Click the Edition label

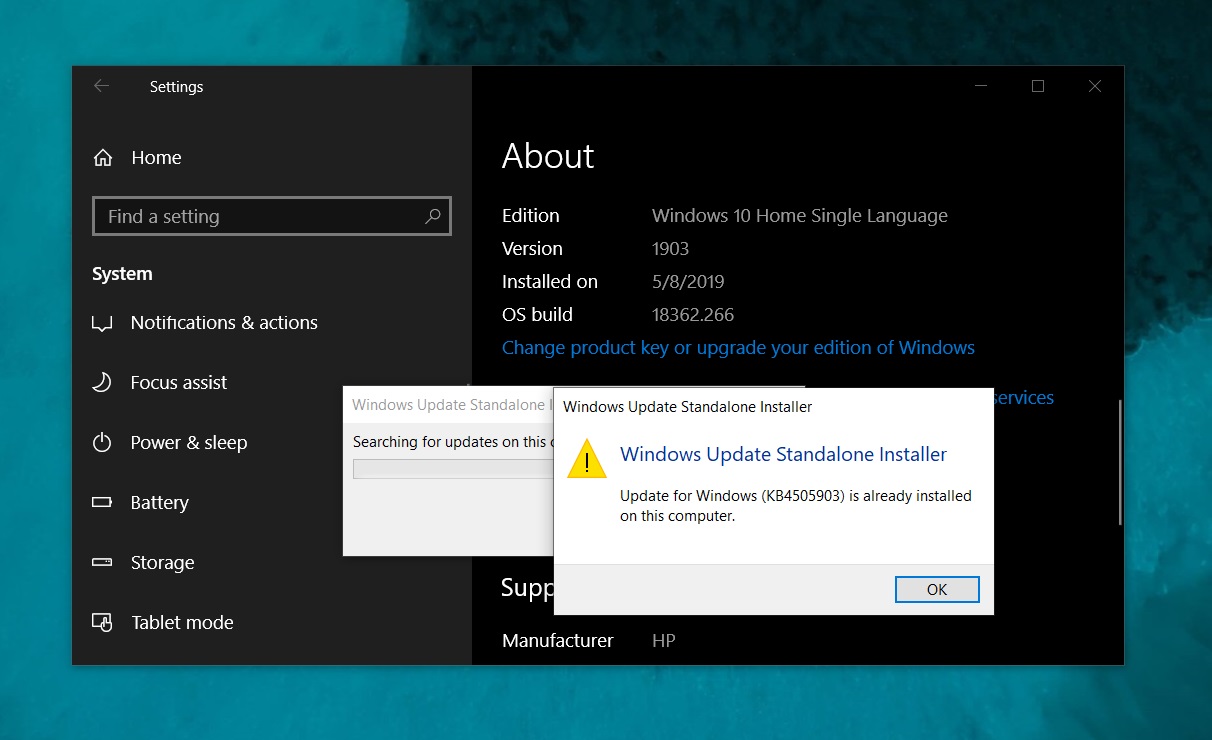(x=531, y=215)
